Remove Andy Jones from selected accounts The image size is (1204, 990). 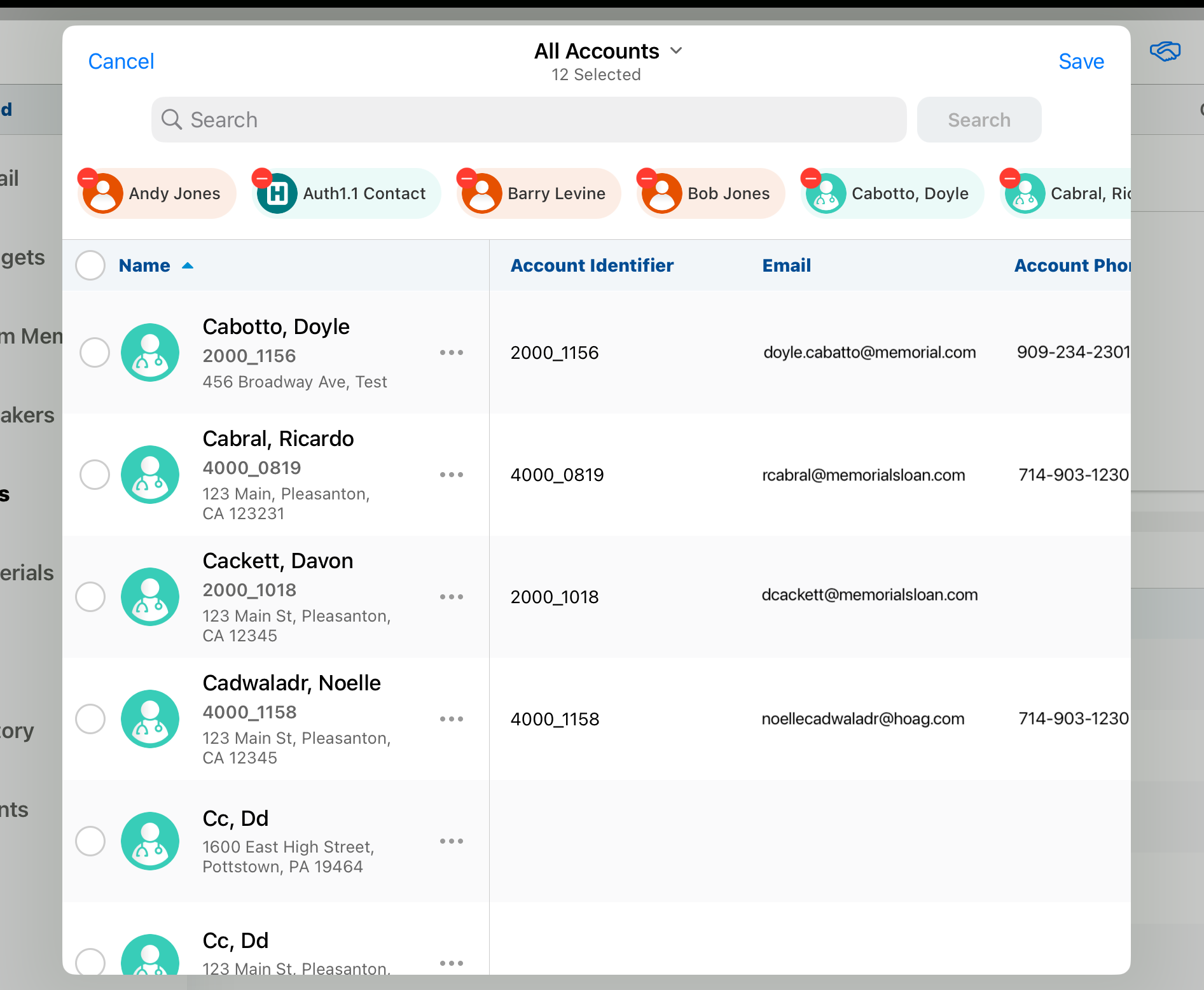click(x=88, y=178)
